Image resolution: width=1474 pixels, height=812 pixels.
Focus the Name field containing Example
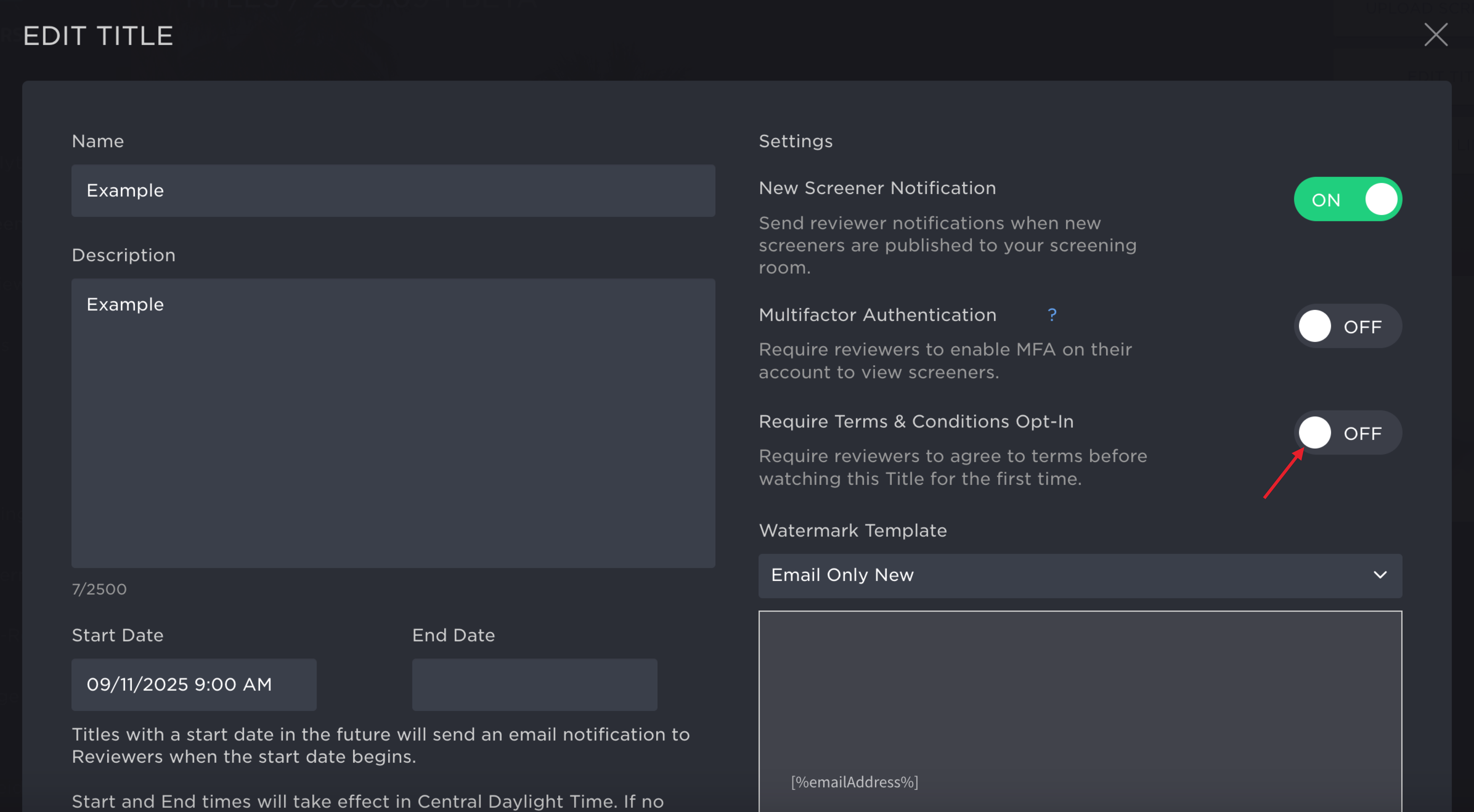[393, 191]
